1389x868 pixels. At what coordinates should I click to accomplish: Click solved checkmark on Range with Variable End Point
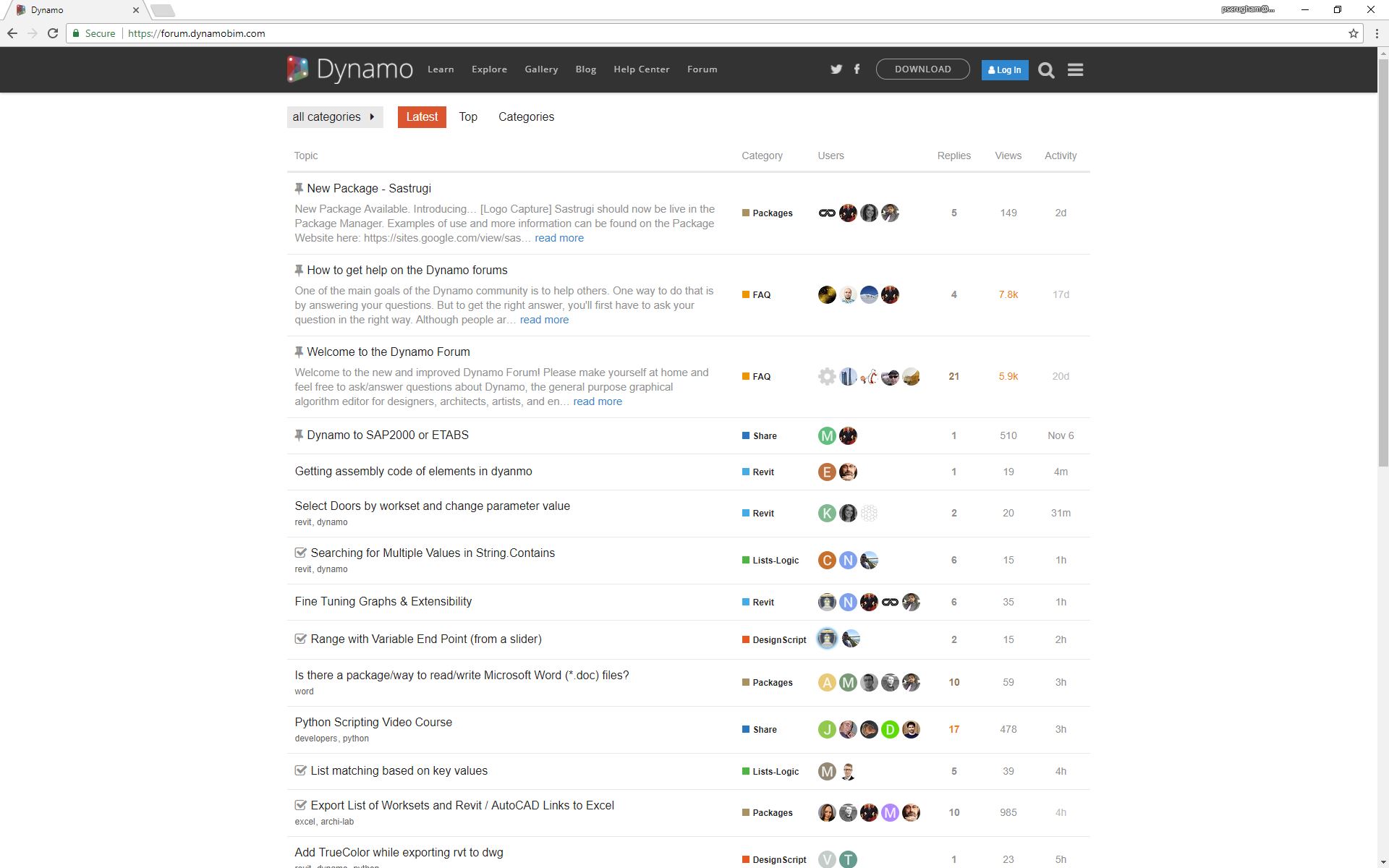pos(300,639)
